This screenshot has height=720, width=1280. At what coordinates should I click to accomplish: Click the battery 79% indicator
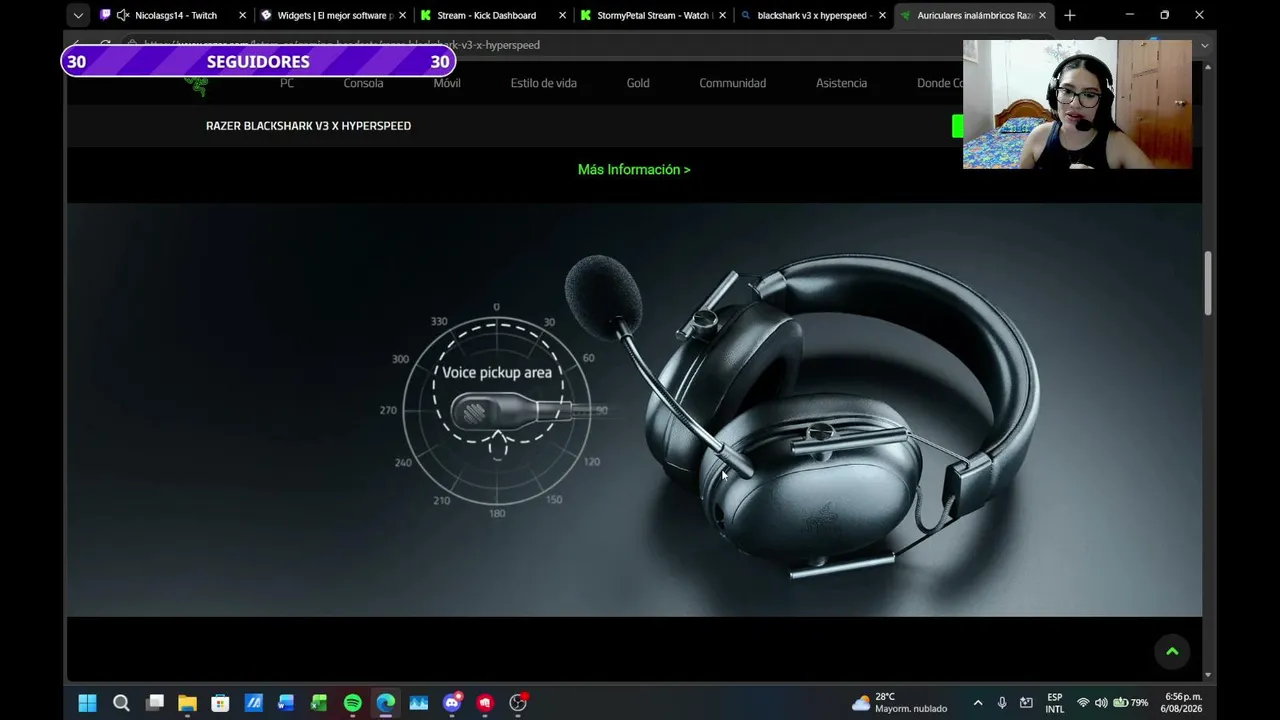click(1131, 703)
